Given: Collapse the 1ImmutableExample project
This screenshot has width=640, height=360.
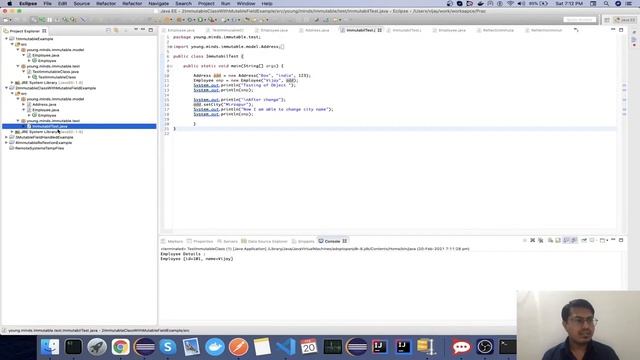Looking at the screenshot, I should pos(7,39).
